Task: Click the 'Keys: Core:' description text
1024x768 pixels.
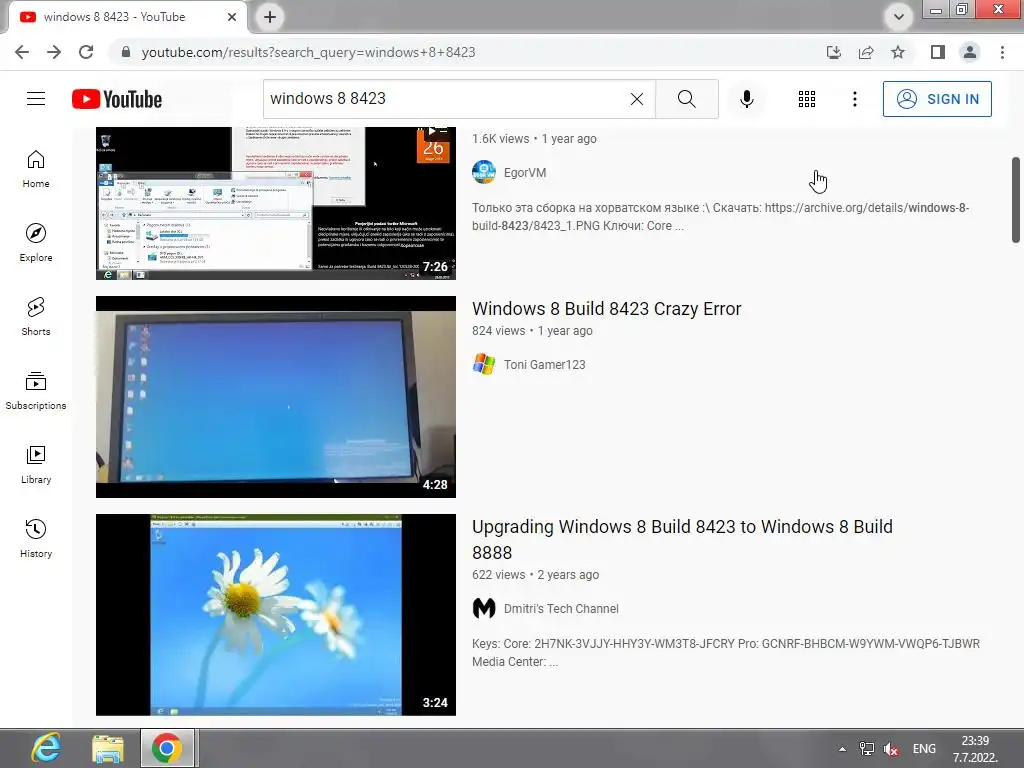Action: tap(726, 652)
